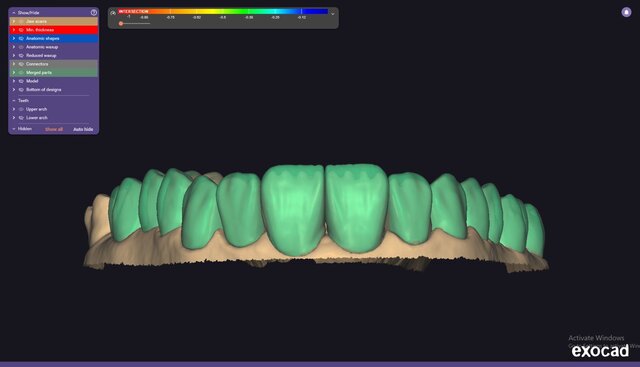Select the Min. thickness label
Image resolution: width=640 pixels, height=367 pixels.
coord(40,30)
